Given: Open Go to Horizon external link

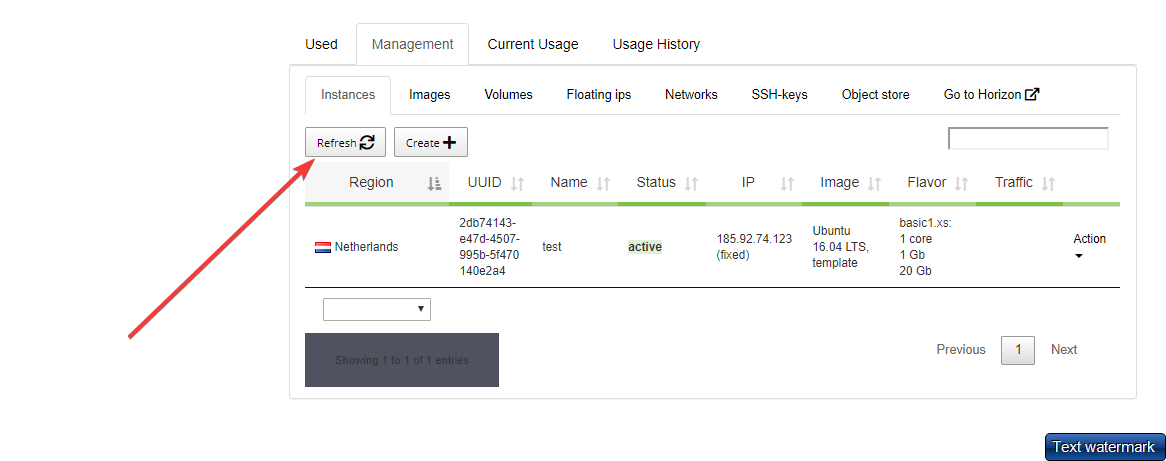Looking at the screenshot, I should click(991, 95).
